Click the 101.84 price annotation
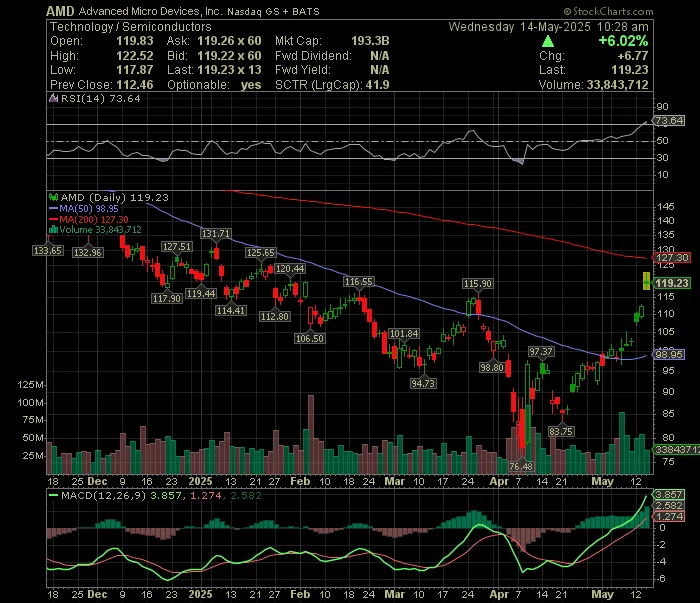The image size is (700, 603). (404, 333)
